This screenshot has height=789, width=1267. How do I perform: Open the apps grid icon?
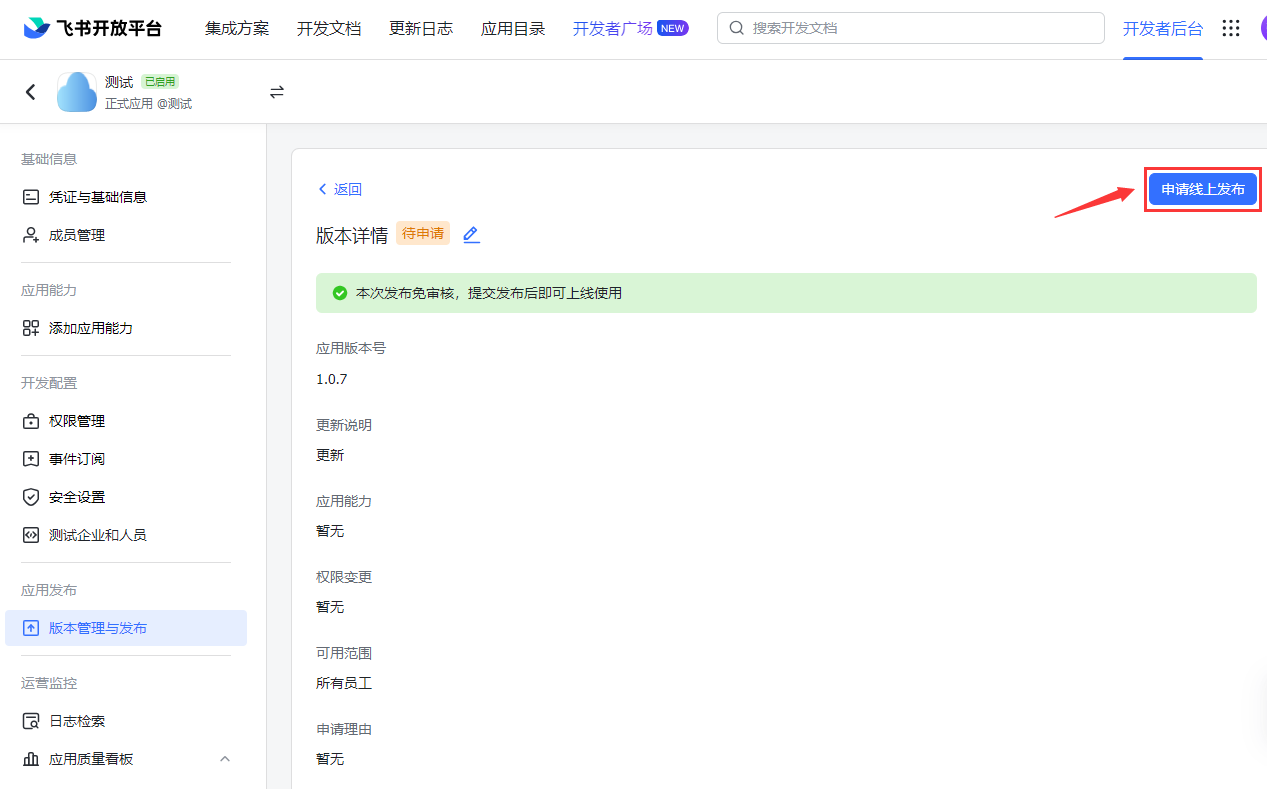[1231, 28]
